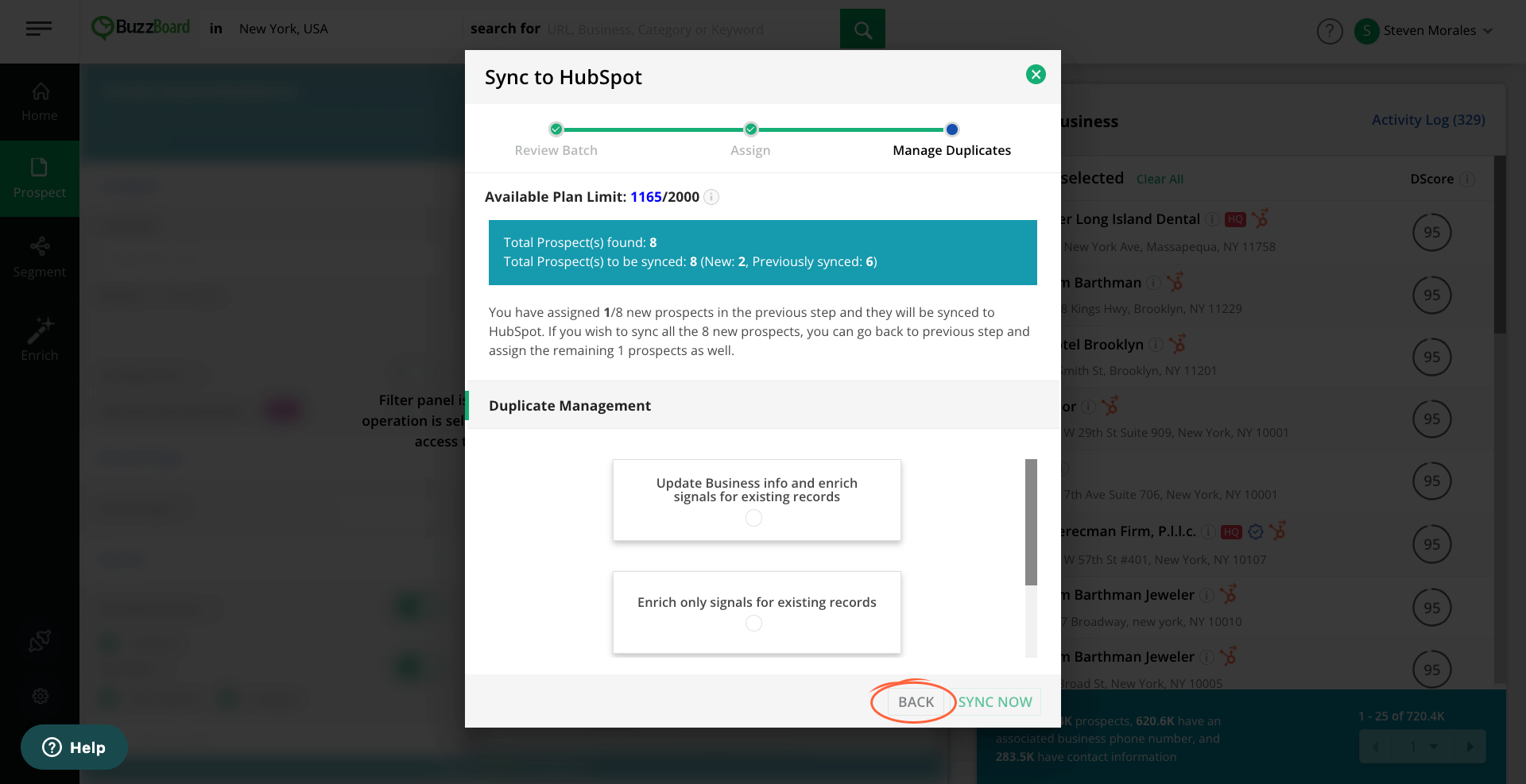The width and height of the screenshot is (1526, 784).
Task: Click the Clear All link
Action: coord(1160,180)
